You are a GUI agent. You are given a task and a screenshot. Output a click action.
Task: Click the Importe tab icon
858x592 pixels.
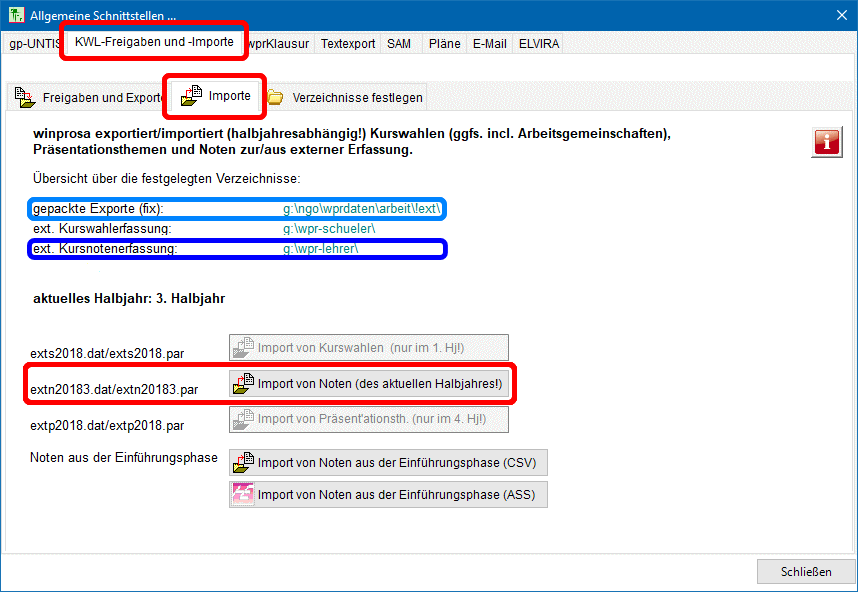(192, 96)
